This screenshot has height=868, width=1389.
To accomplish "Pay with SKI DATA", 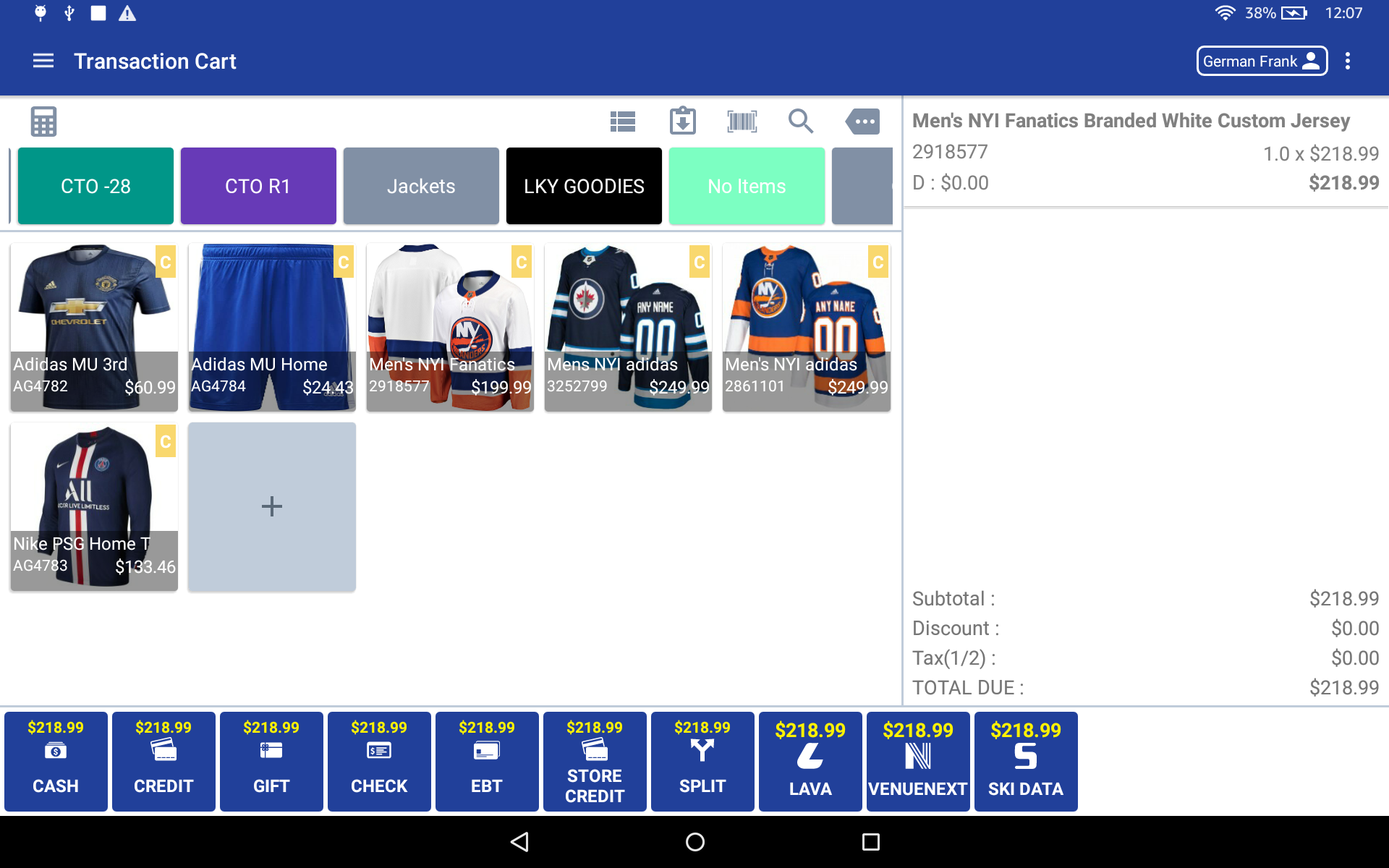I will (x=1026, y=761).
